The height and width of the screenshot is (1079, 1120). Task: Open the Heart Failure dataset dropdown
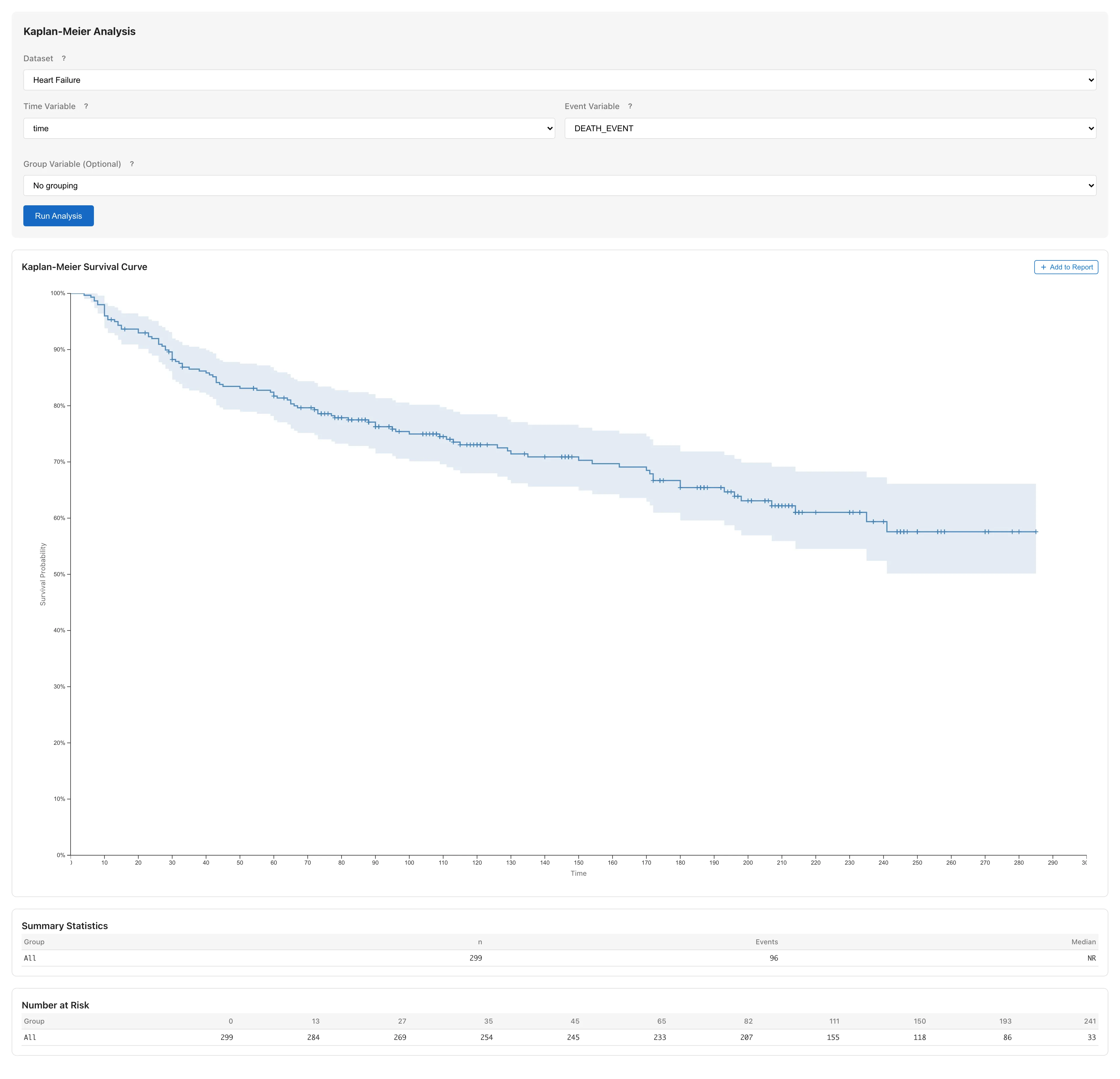coord(559,80)
